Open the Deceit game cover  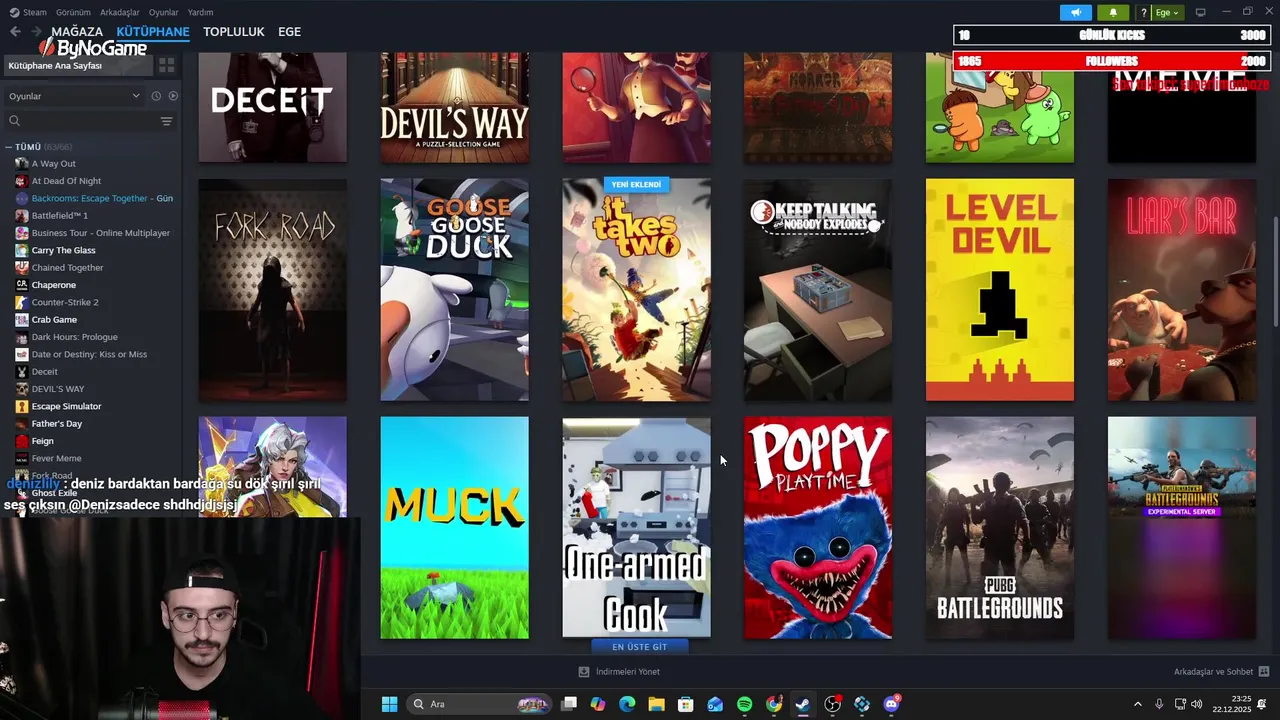pyautogui.click(x=272, y=107)
